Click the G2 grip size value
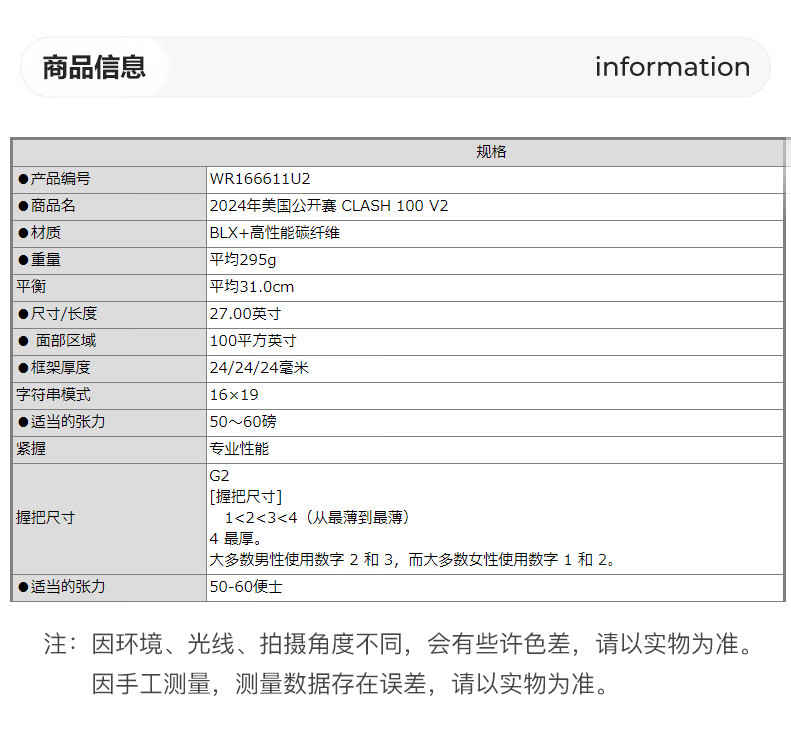 tap(220, 476)
